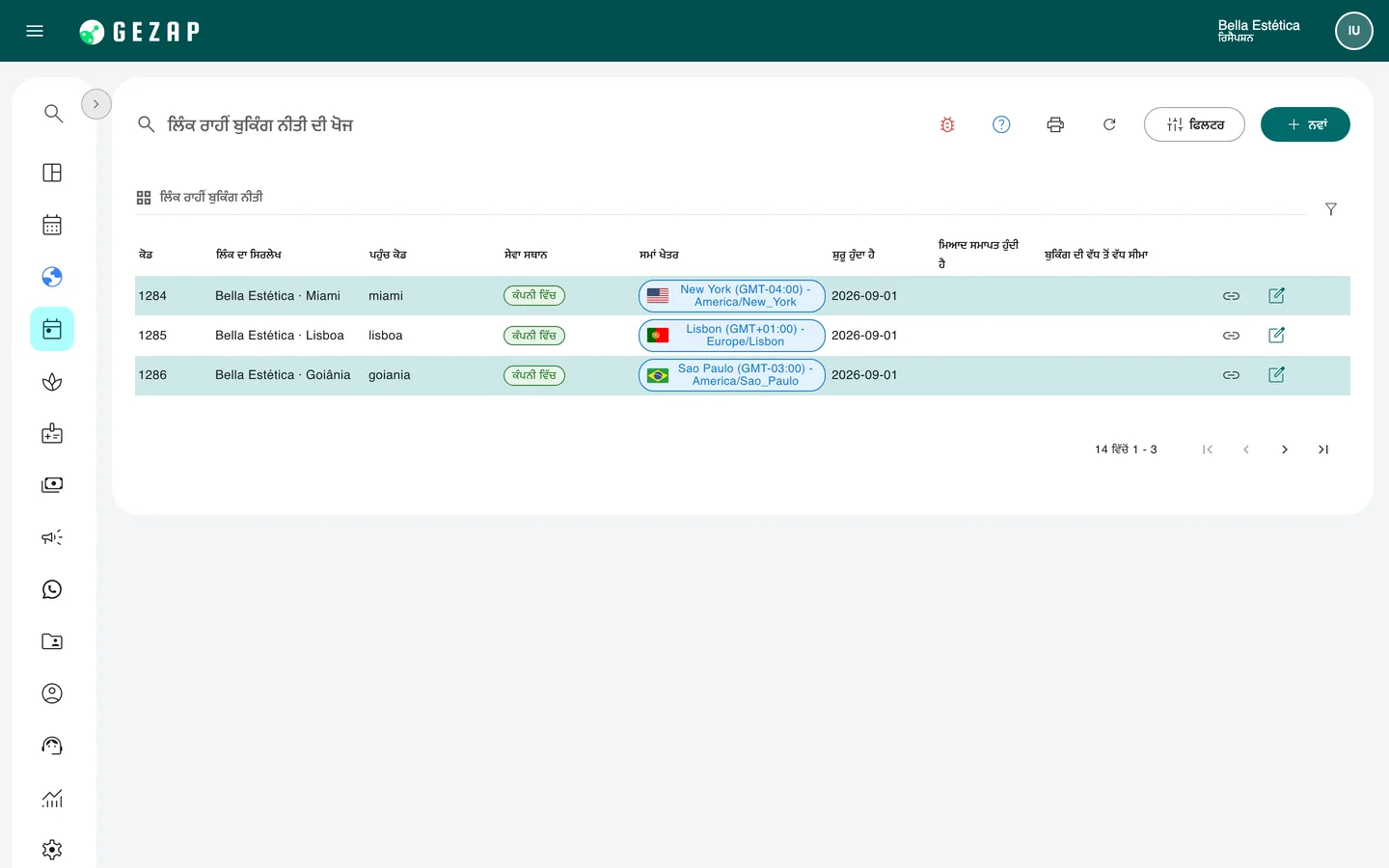Open the lotus flower sidebar icon
The width and height of the screenshot is (1389, 868).
click(x=52, y=382)
